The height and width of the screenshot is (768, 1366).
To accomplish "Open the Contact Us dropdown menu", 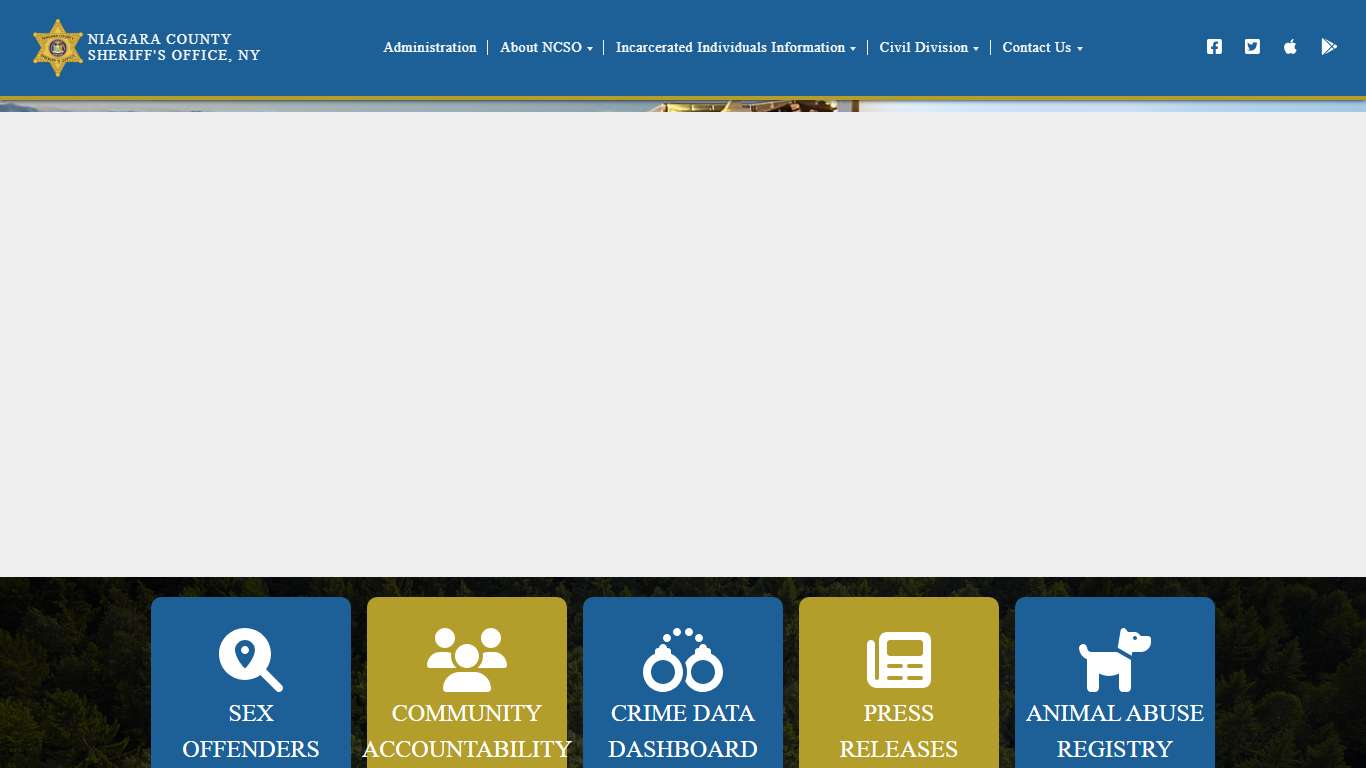I will (1042, 48).
